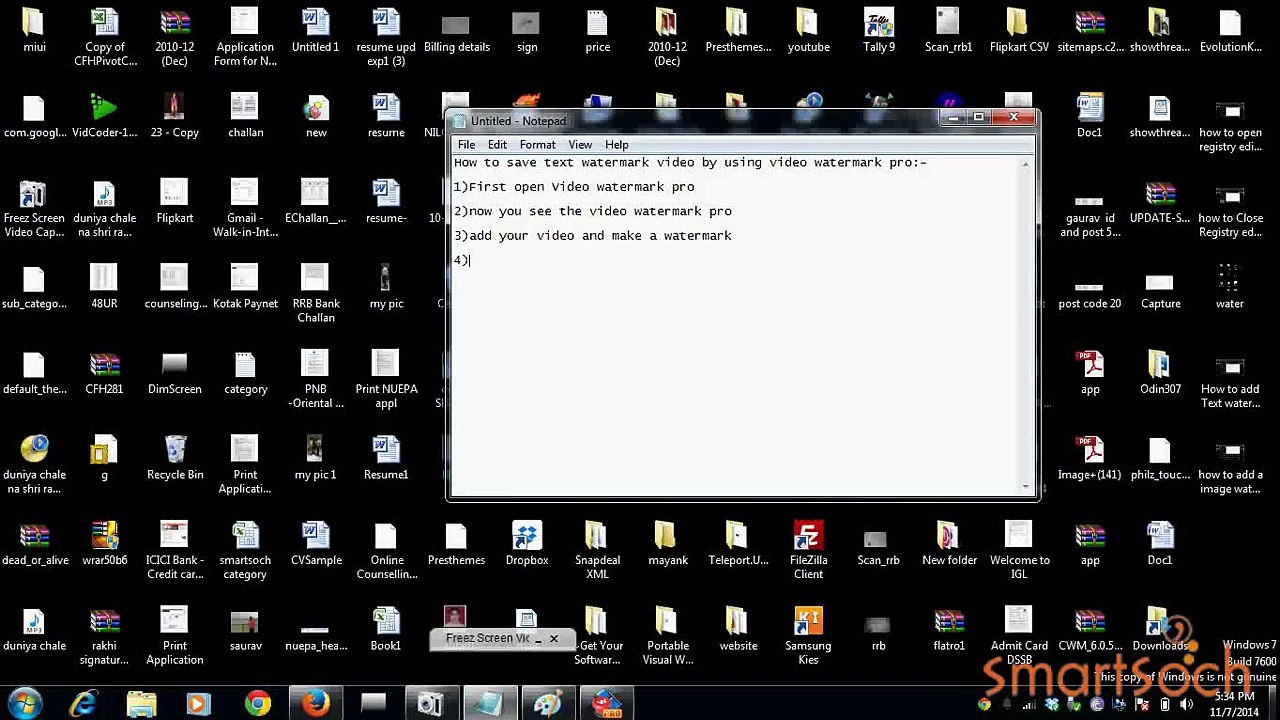The height and width of the screenshot is (720, 1280).
Task: Select the youtube folder on desktop
Action: 808,30
